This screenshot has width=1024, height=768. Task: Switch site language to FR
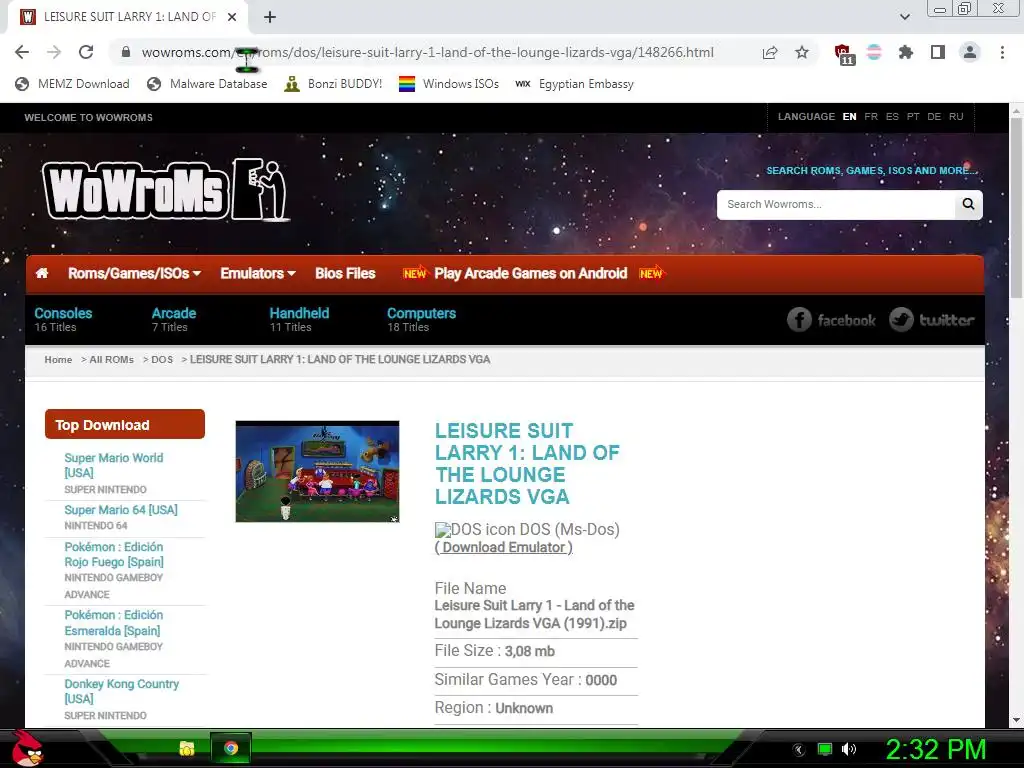coord(871,116)
